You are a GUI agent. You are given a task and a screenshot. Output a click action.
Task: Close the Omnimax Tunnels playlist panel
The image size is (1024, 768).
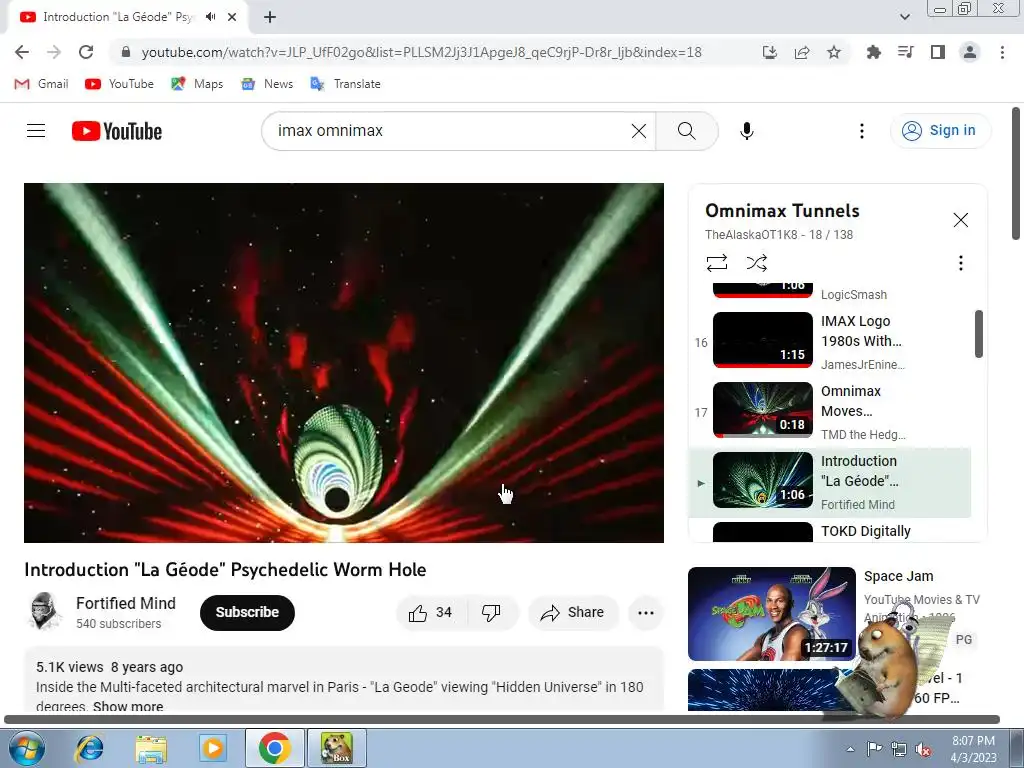[960, 220]
